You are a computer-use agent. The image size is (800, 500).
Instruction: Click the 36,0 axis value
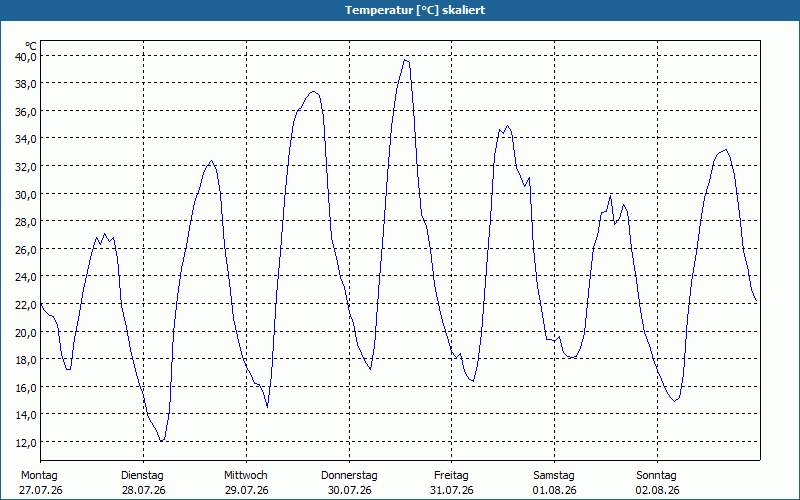(26, 112)
